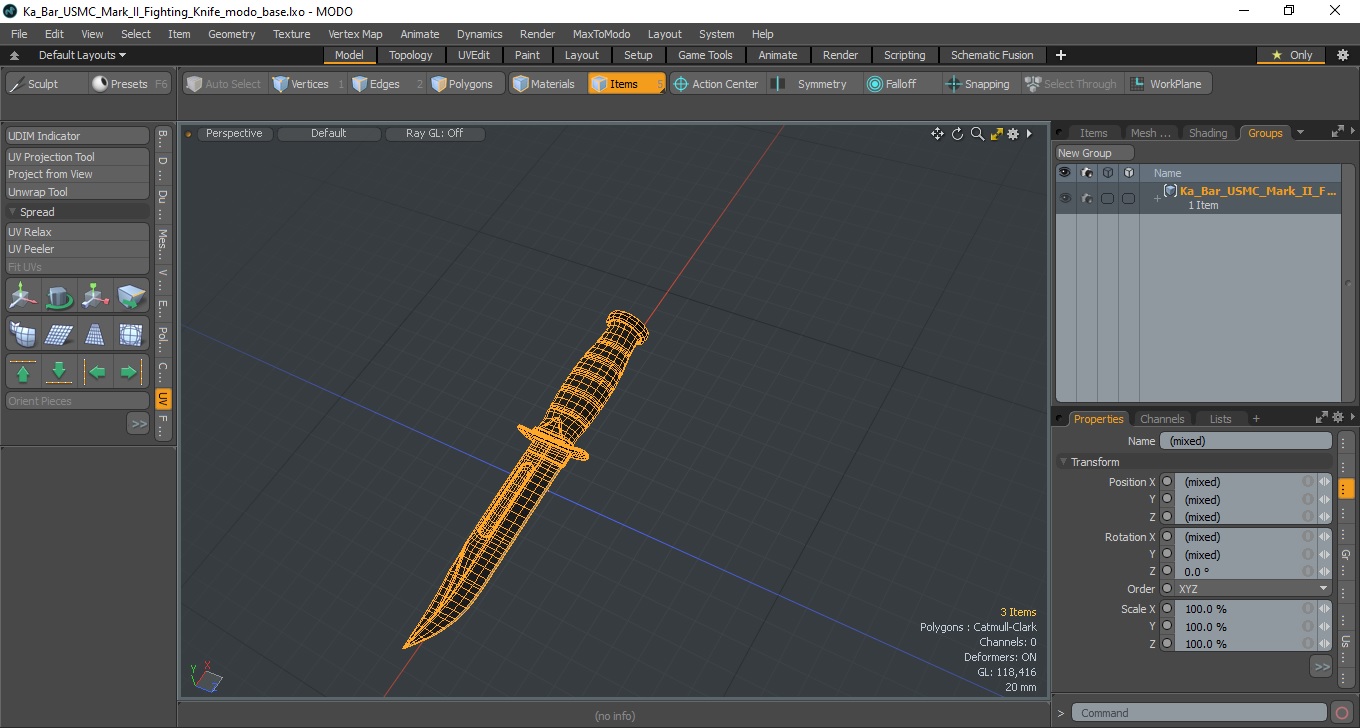Click the render camera column header icon

[1086, 173]
